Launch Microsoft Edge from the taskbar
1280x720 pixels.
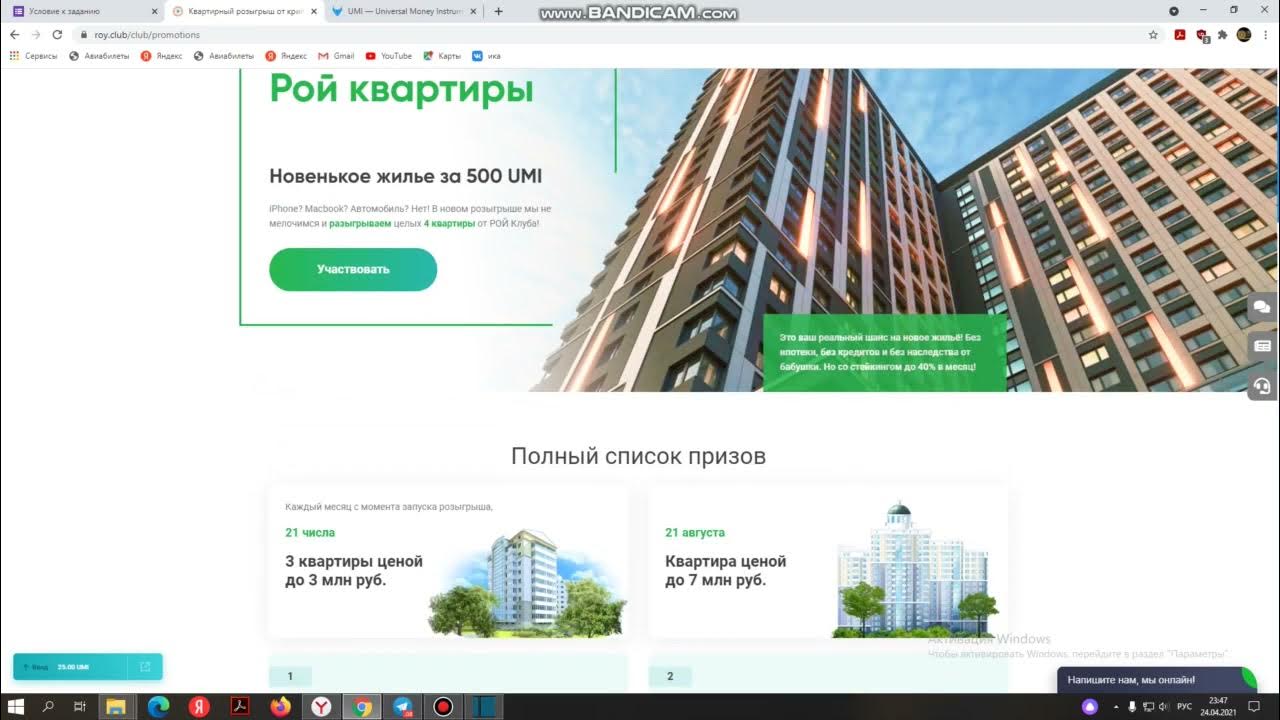coord(158,706)
